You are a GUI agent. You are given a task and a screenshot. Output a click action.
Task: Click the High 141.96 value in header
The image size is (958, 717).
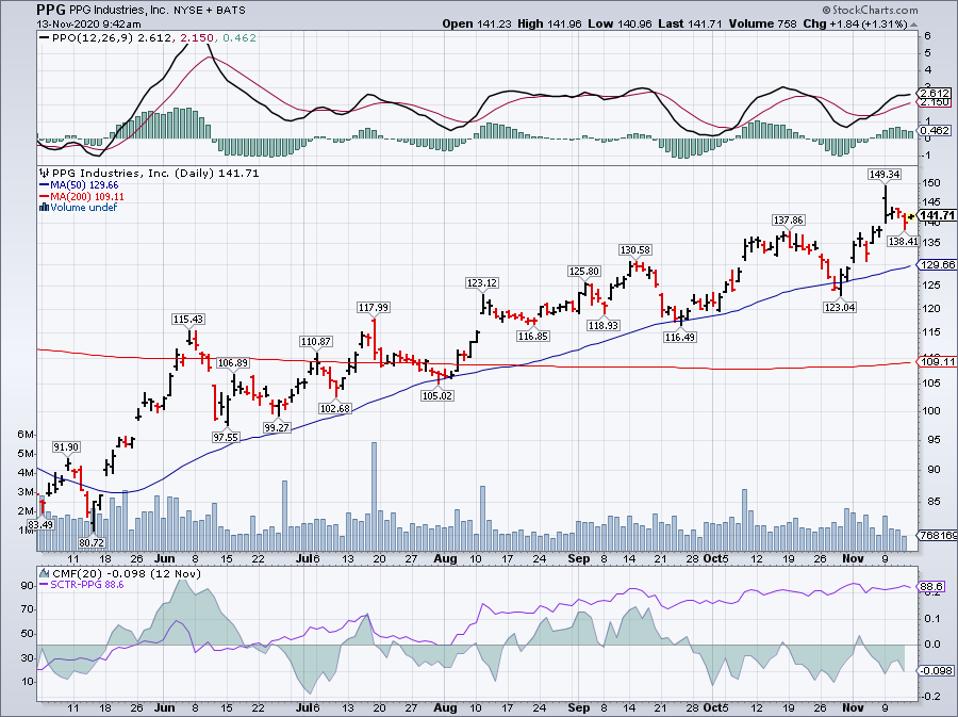click(x=550, y=24)
